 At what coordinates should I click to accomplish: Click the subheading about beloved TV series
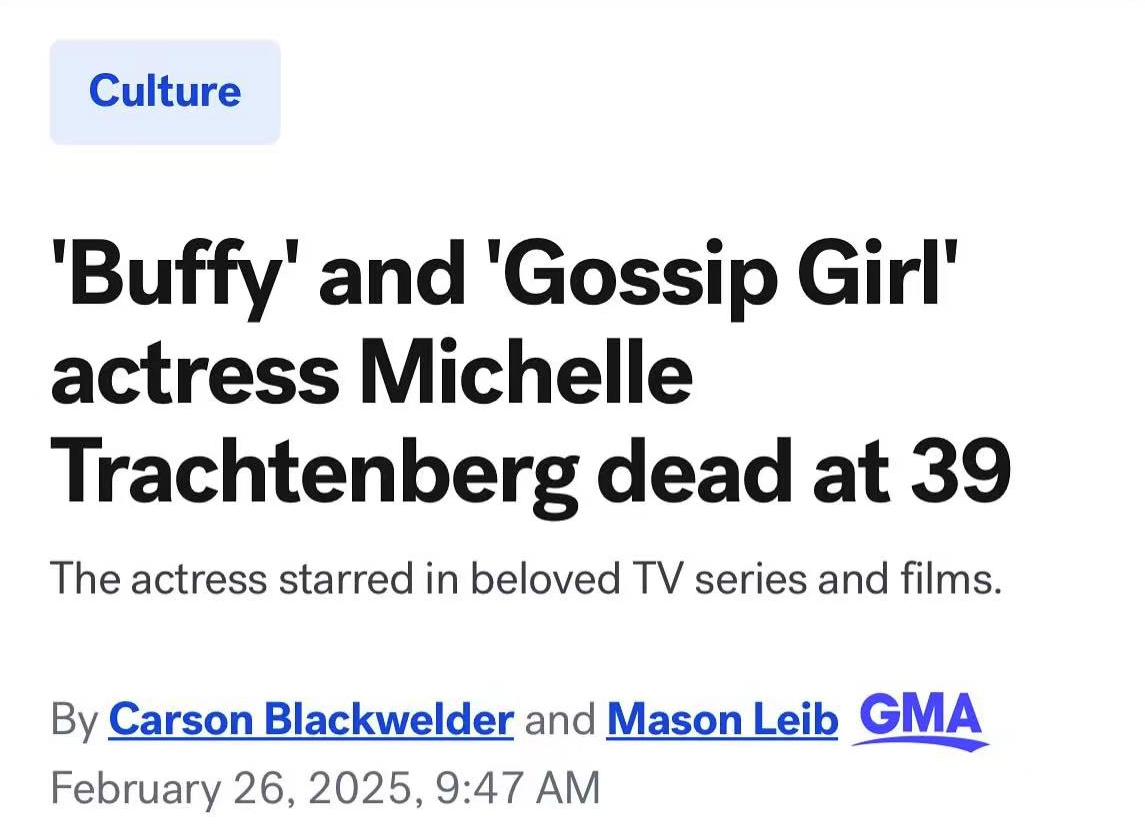pos(526,579)
